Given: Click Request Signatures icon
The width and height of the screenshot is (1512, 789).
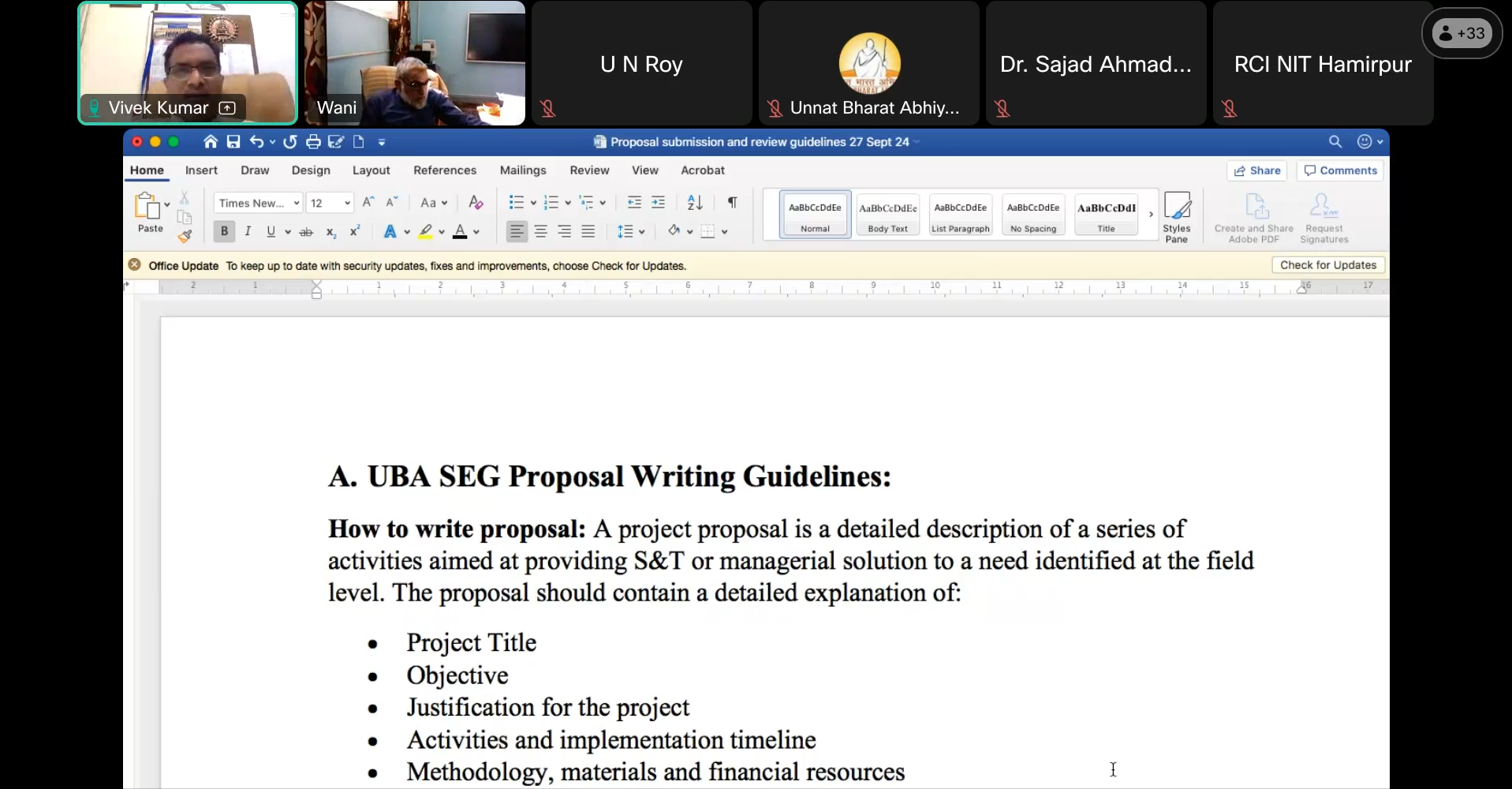Looking at the screenshot, I should tap(1324, 218).
